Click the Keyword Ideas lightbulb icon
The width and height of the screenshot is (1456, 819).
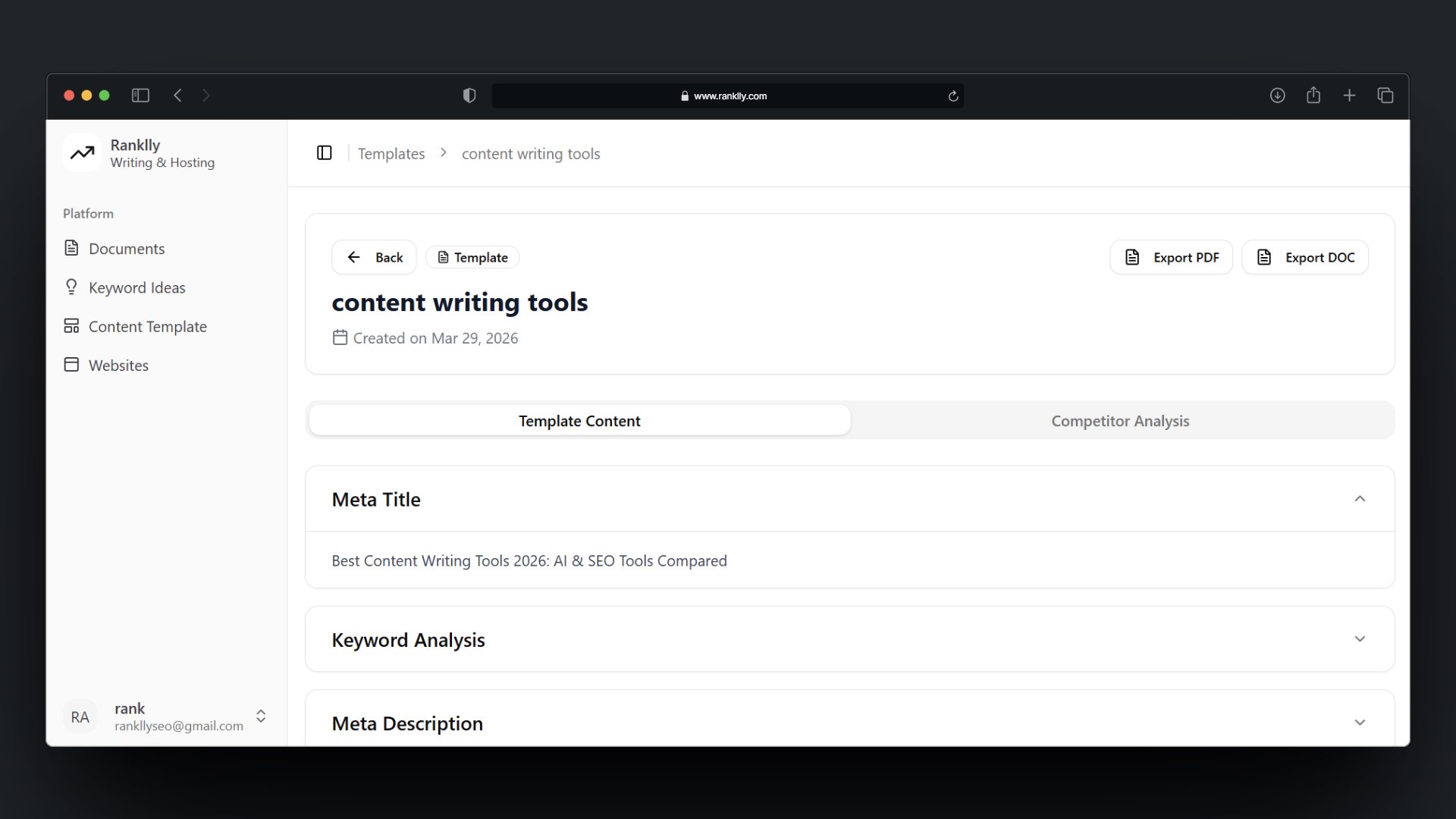pyautogui.click(x=71, y=287)
